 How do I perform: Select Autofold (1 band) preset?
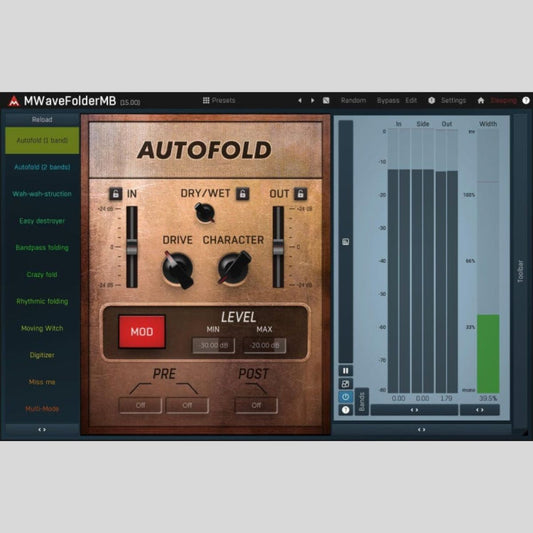point(42,140)
